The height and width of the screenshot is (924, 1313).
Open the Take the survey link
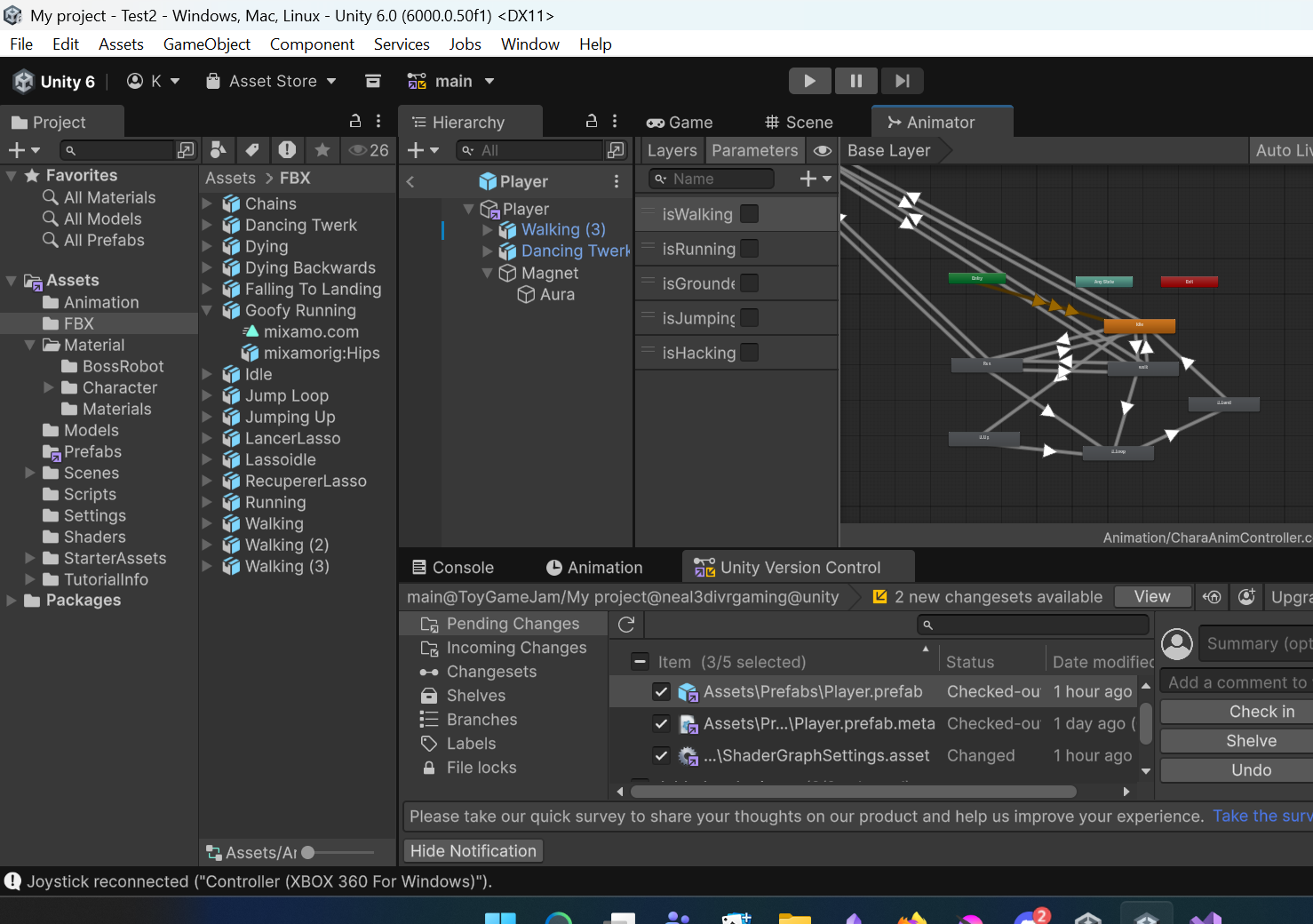pyautogui.click(x=1262, y=816)
